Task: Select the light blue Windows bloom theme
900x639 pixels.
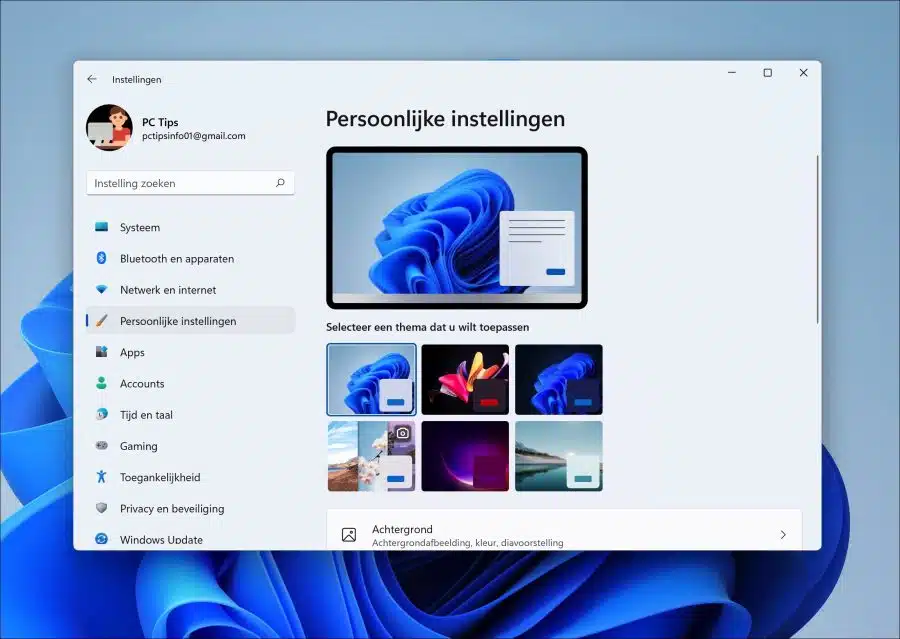Action: tap(371, 379)
